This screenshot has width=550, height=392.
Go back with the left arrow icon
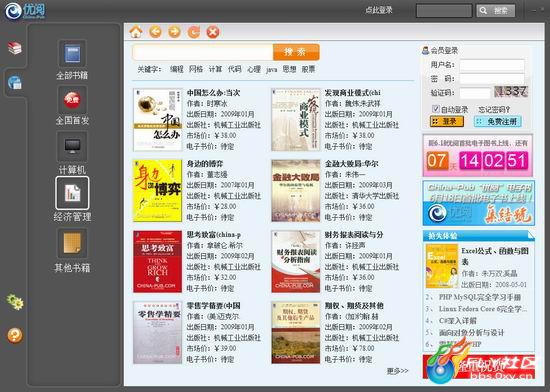155,32
